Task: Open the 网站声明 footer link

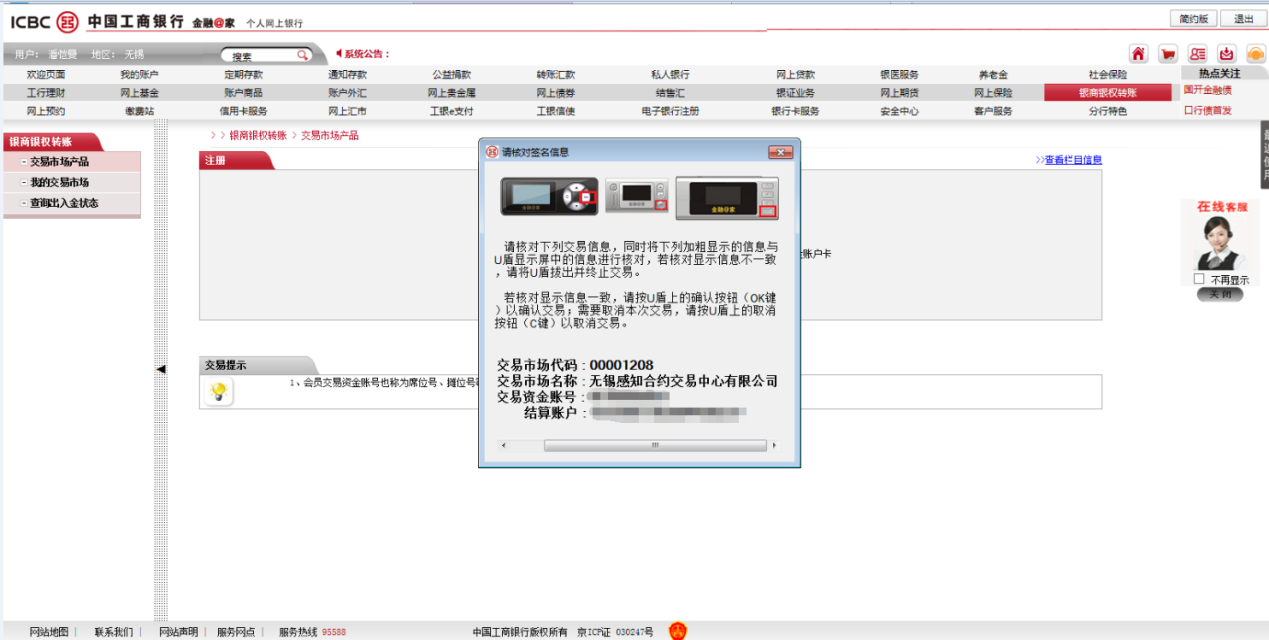Action: (179, 632)
